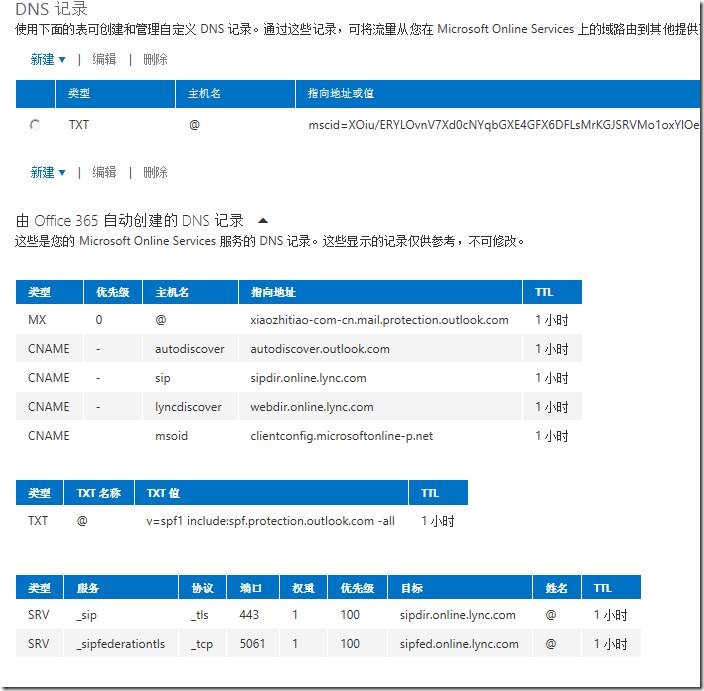Image resolution: width=704 pixels, height=691 pixels.
Task: Click the 权重 header in the SRV table
Action: [303, 588]
